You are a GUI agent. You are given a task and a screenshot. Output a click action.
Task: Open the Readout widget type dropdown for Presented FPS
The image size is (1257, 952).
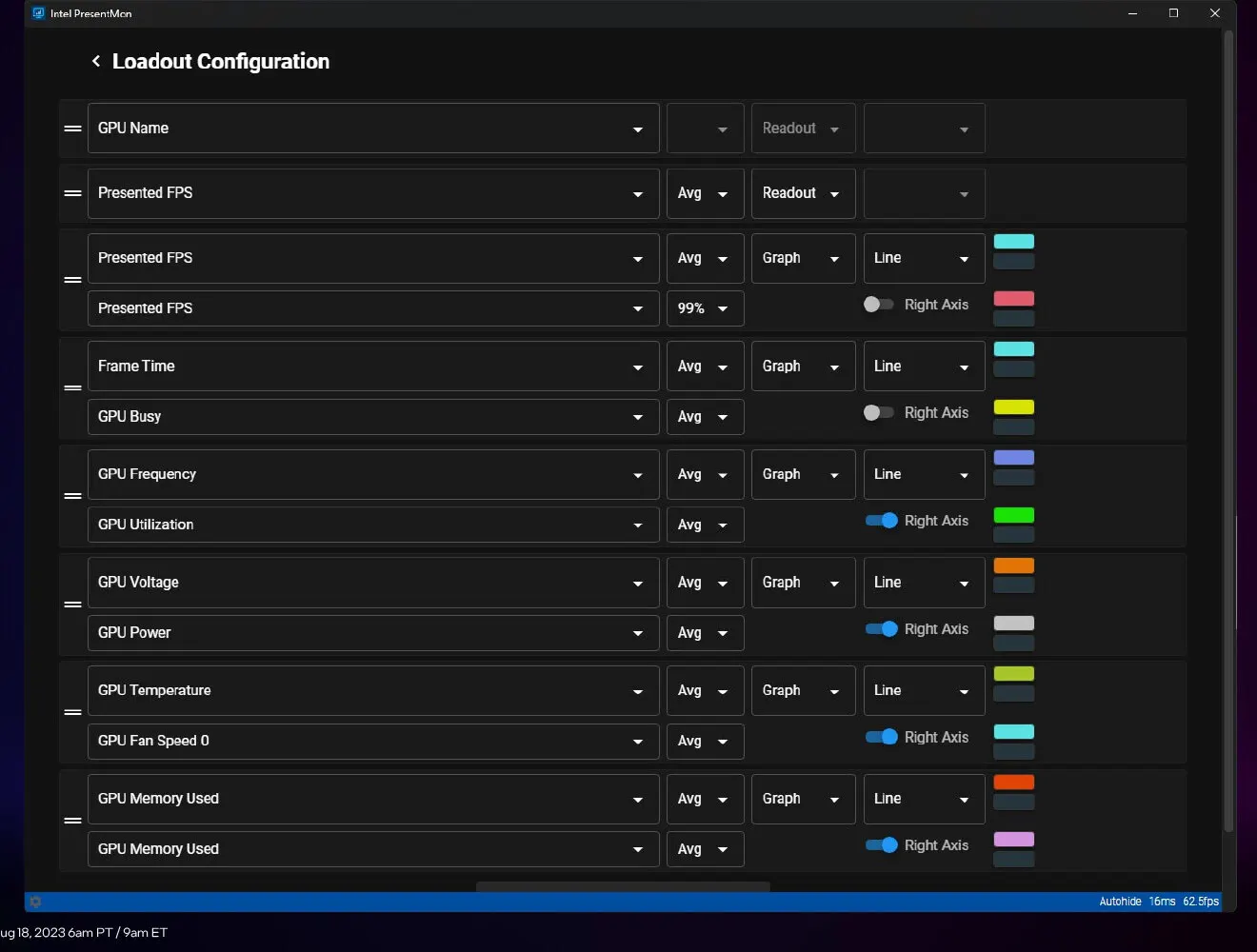click(x=802, y=193)
